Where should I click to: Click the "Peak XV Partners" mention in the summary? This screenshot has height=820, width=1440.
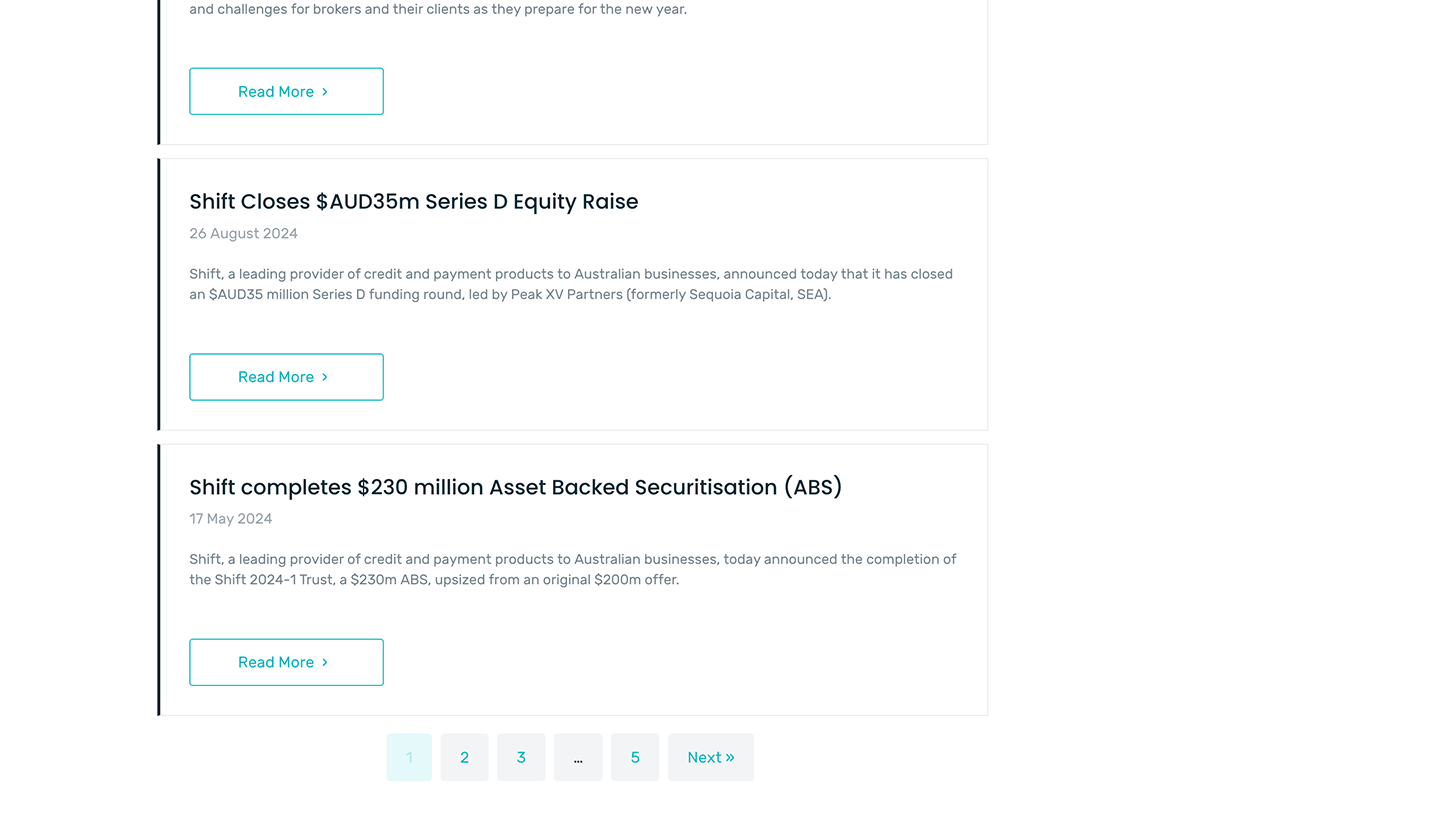(x=565, y=295)
